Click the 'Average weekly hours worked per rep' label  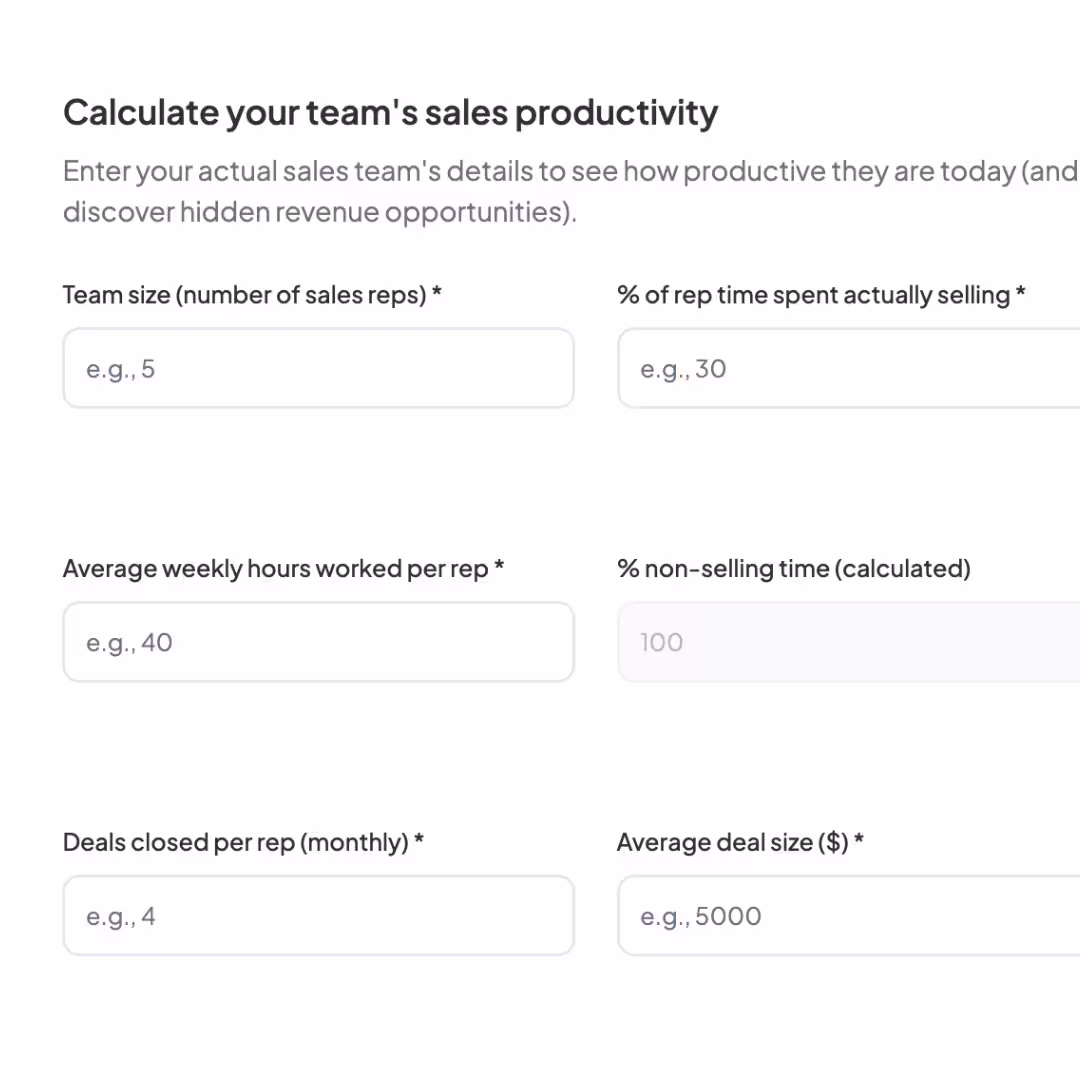tap(275, 569)
